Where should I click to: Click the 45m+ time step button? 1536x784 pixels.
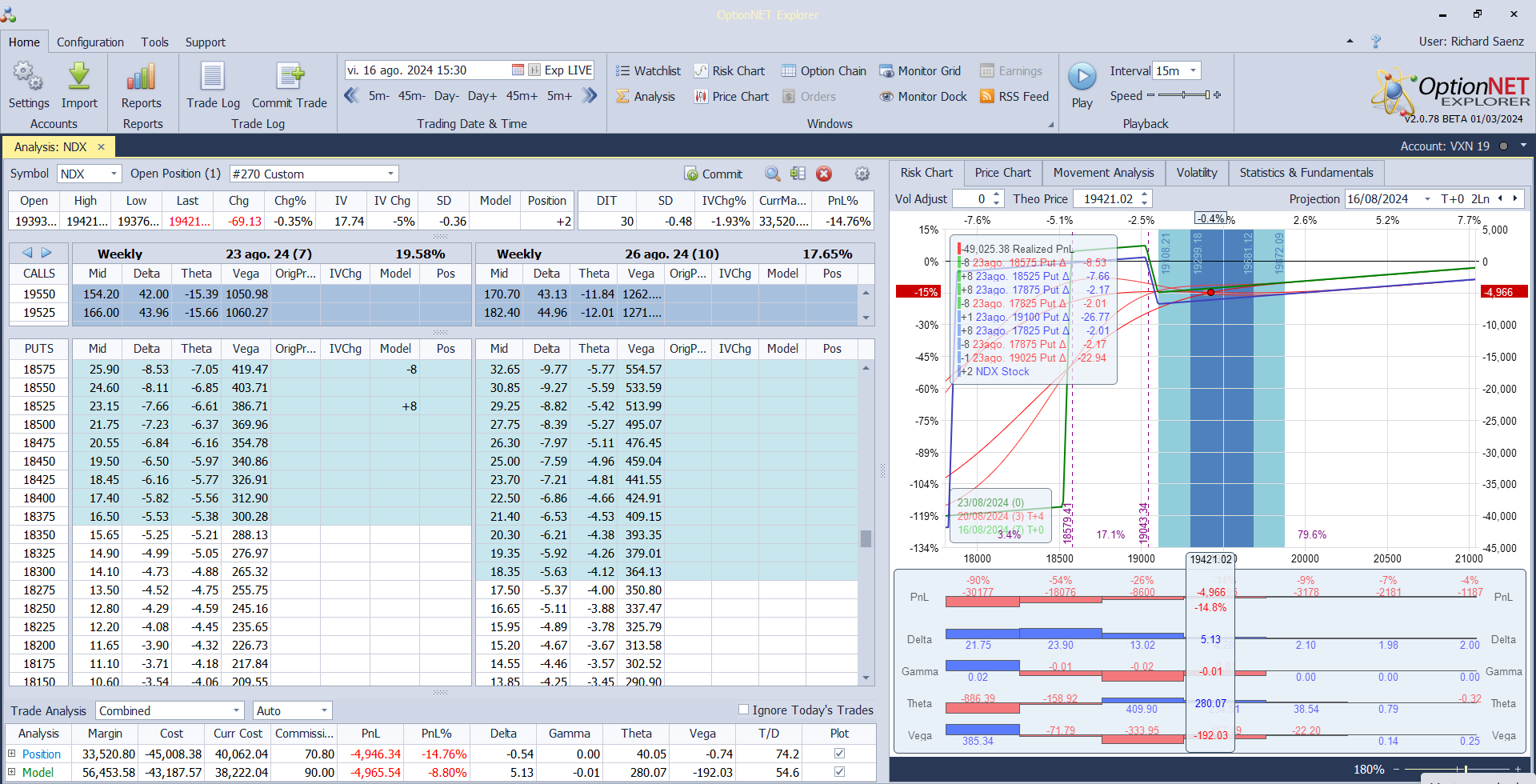522,96
